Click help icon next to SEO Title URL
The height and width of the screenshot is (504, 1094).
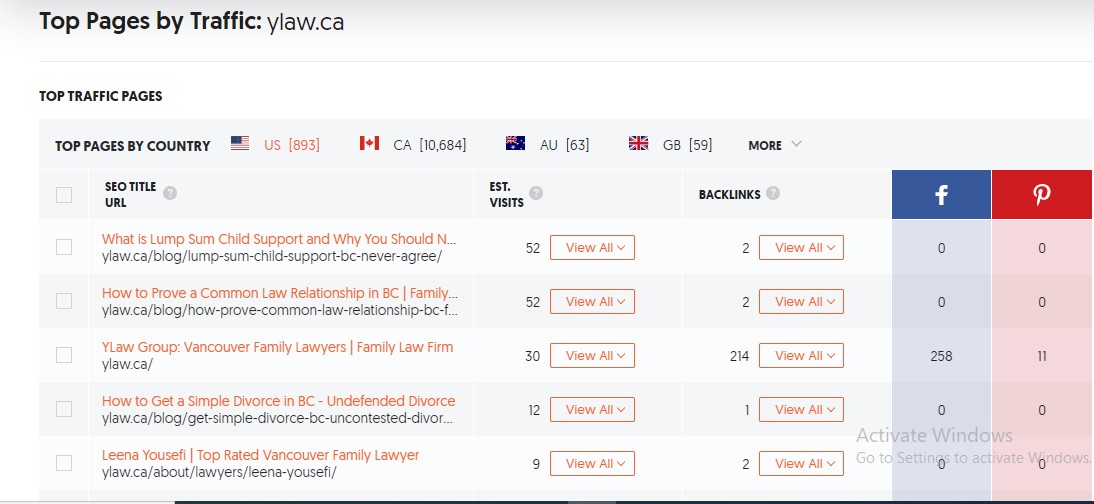[x=170, y=193]
